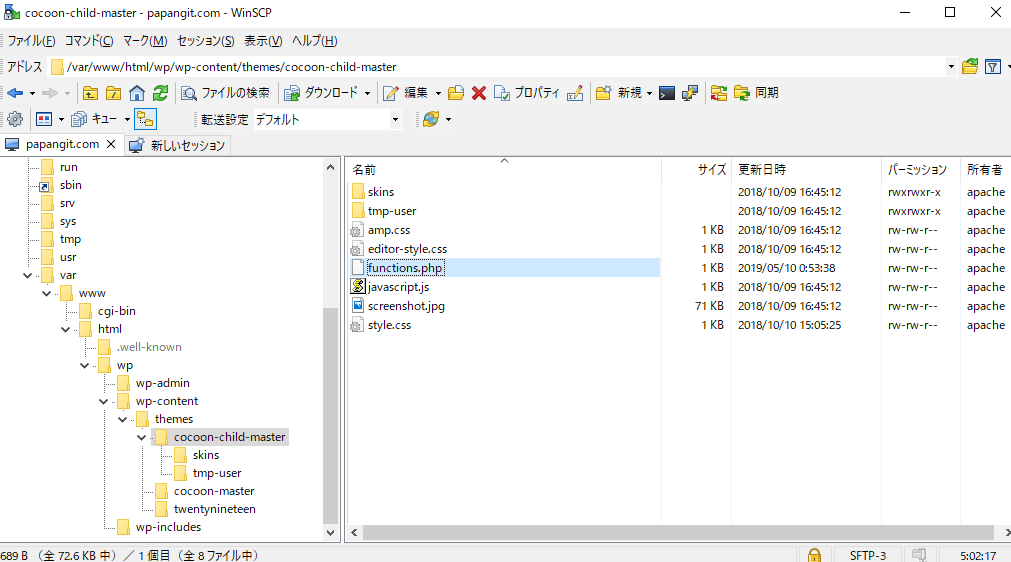Click the view layout icon
1011x562 pixels.
pyautogui.click(x=44, y=119)
